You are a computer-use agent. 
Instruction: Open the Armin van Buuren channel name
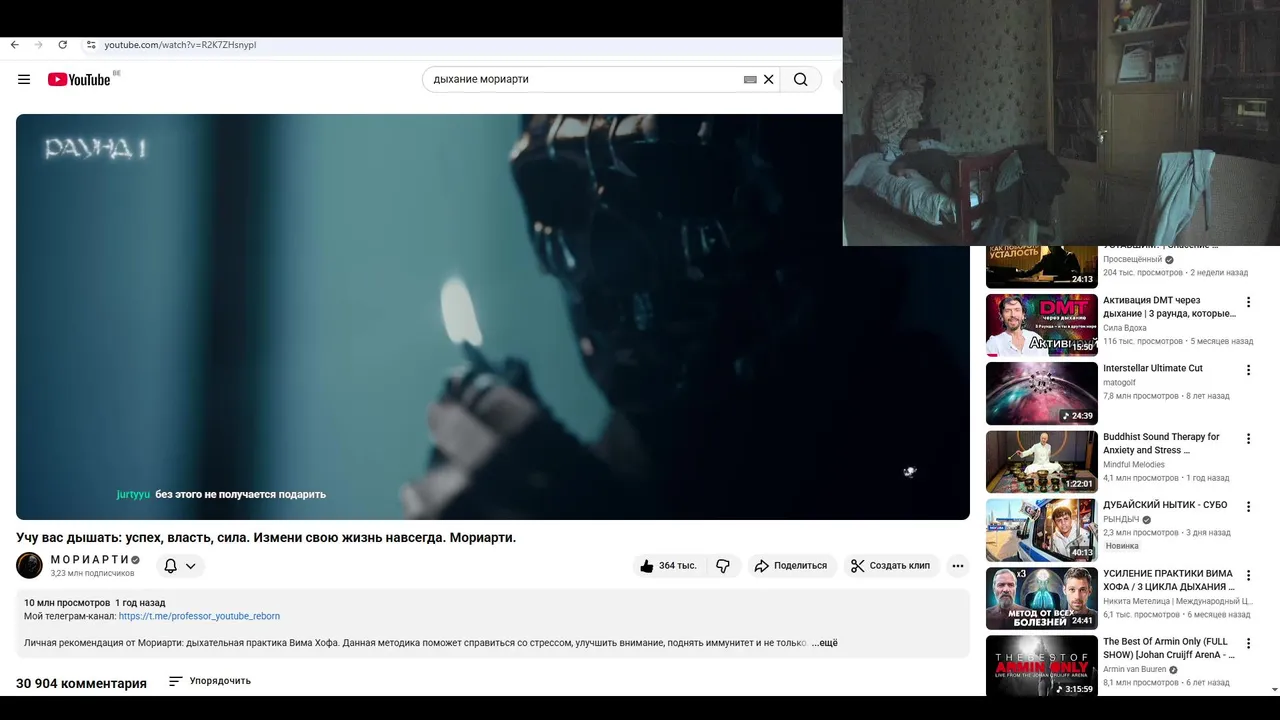pos(1134,670)
